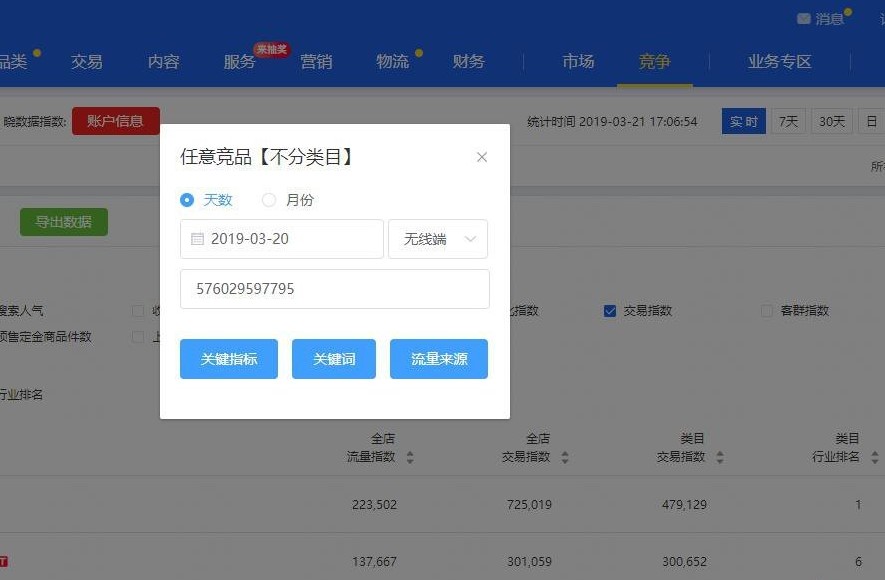This screenshot has width=885, height=580.
Task: Select the 天数 radio button
Action: click(187, 200)
